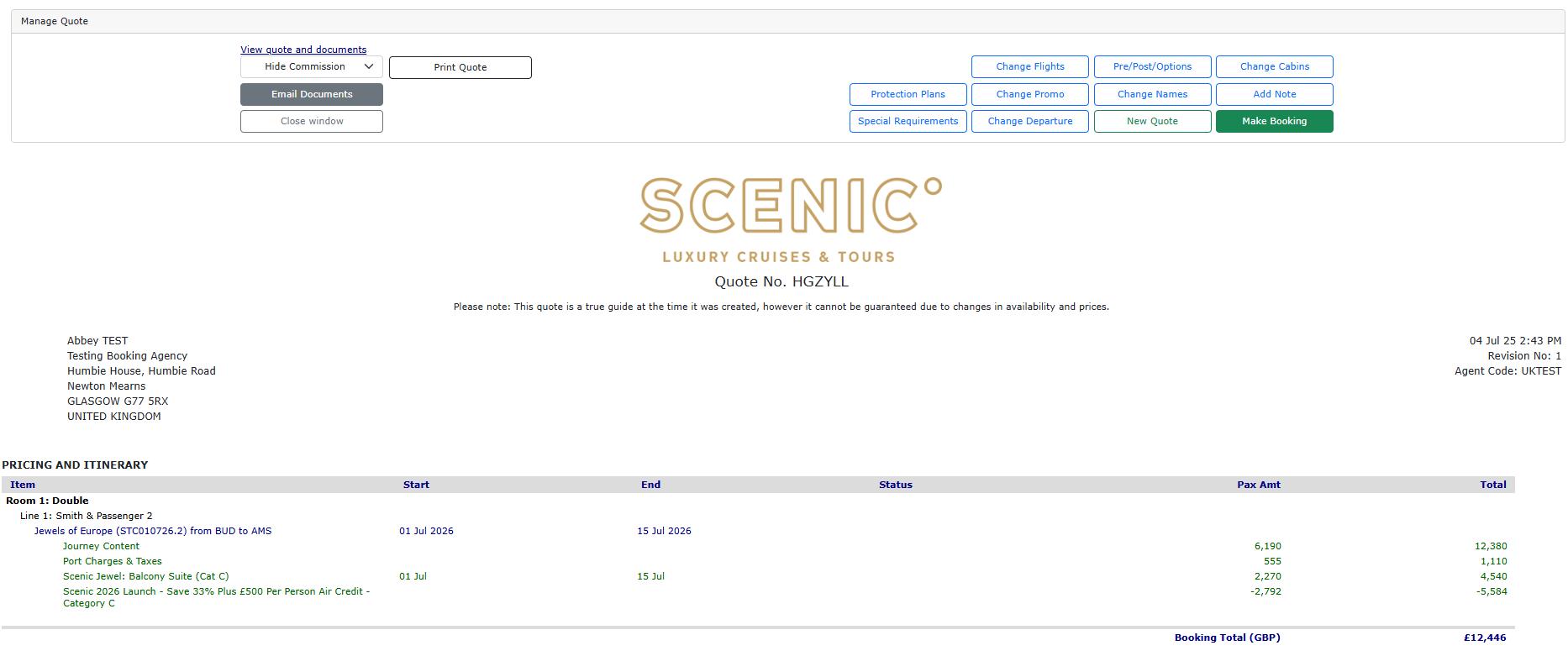Viewport: 1568px width, 656px height.
Task: Select Change Cabins
Action: 1275,66
